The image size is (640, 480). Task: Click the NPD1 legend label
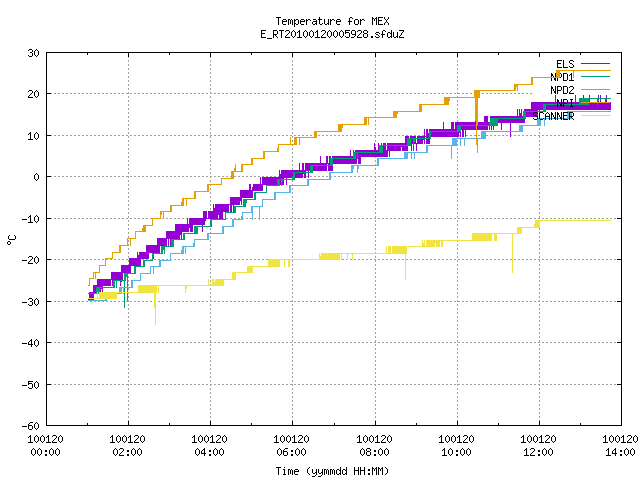point(562,77)
